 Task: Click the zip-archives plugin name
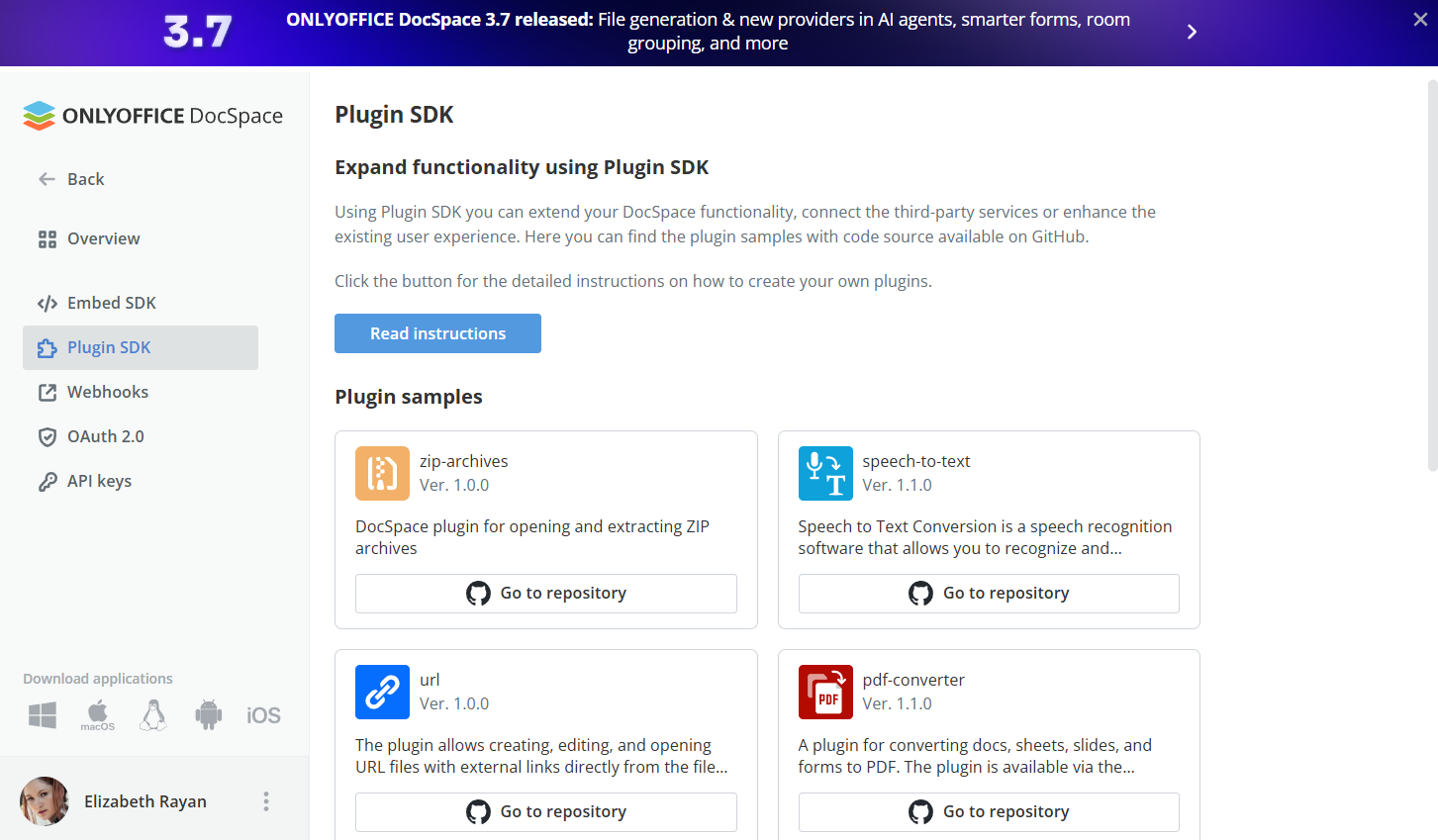[463, 461]
